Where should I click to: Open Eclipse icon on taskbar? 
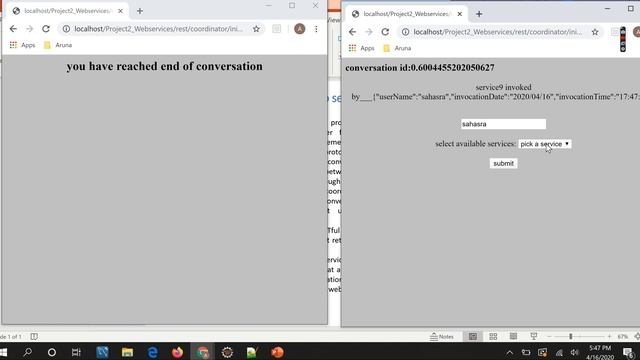[x=227, y=352]
